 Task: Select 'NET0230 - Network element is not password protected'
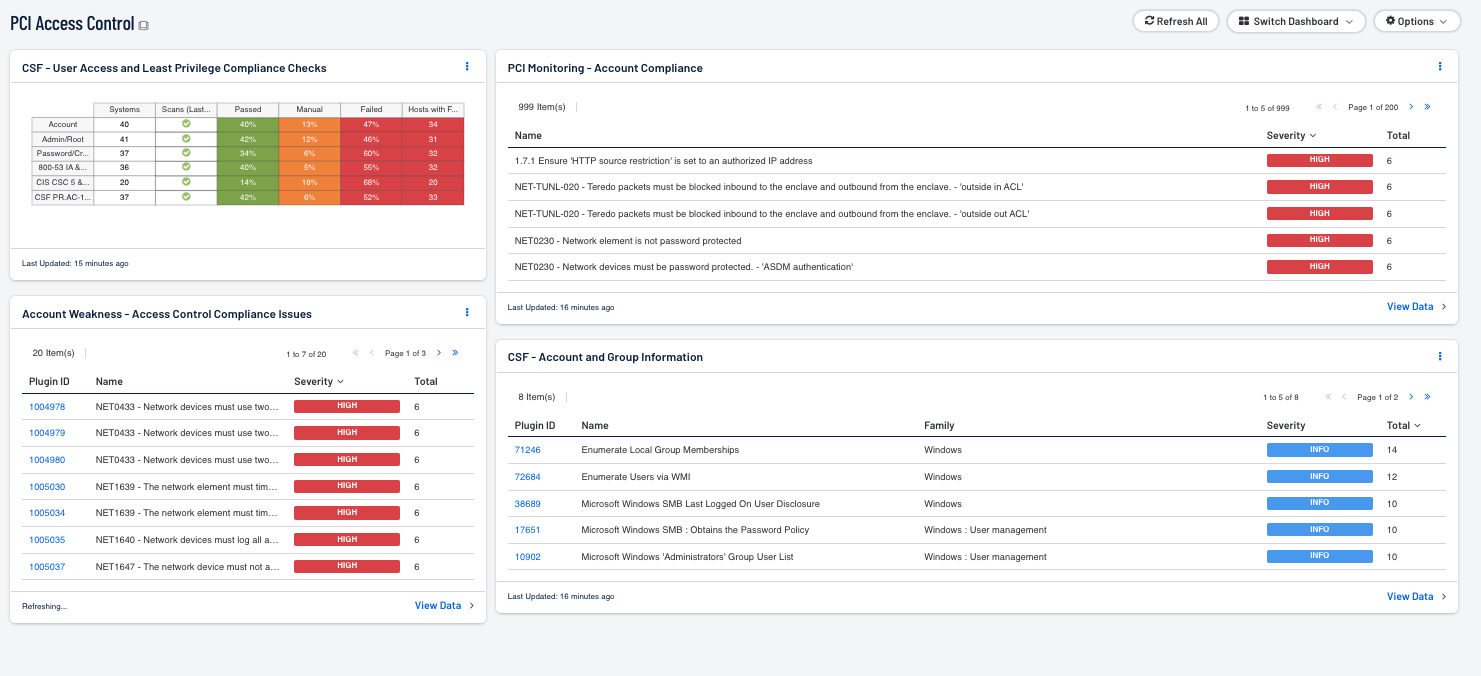tap(628, 241)
